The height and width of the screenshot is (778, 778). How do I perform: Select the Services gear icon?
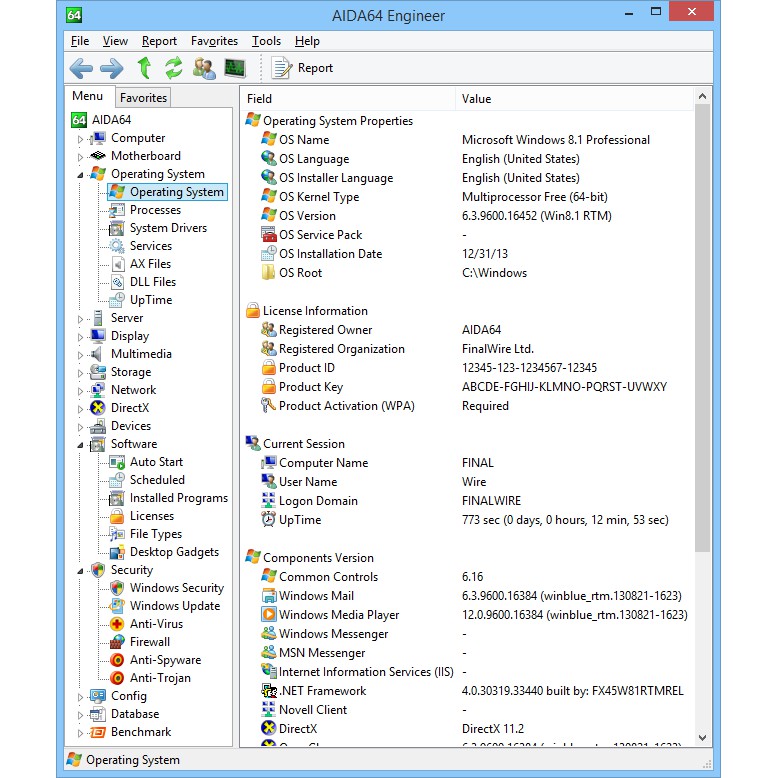click(x=117, y=246)
